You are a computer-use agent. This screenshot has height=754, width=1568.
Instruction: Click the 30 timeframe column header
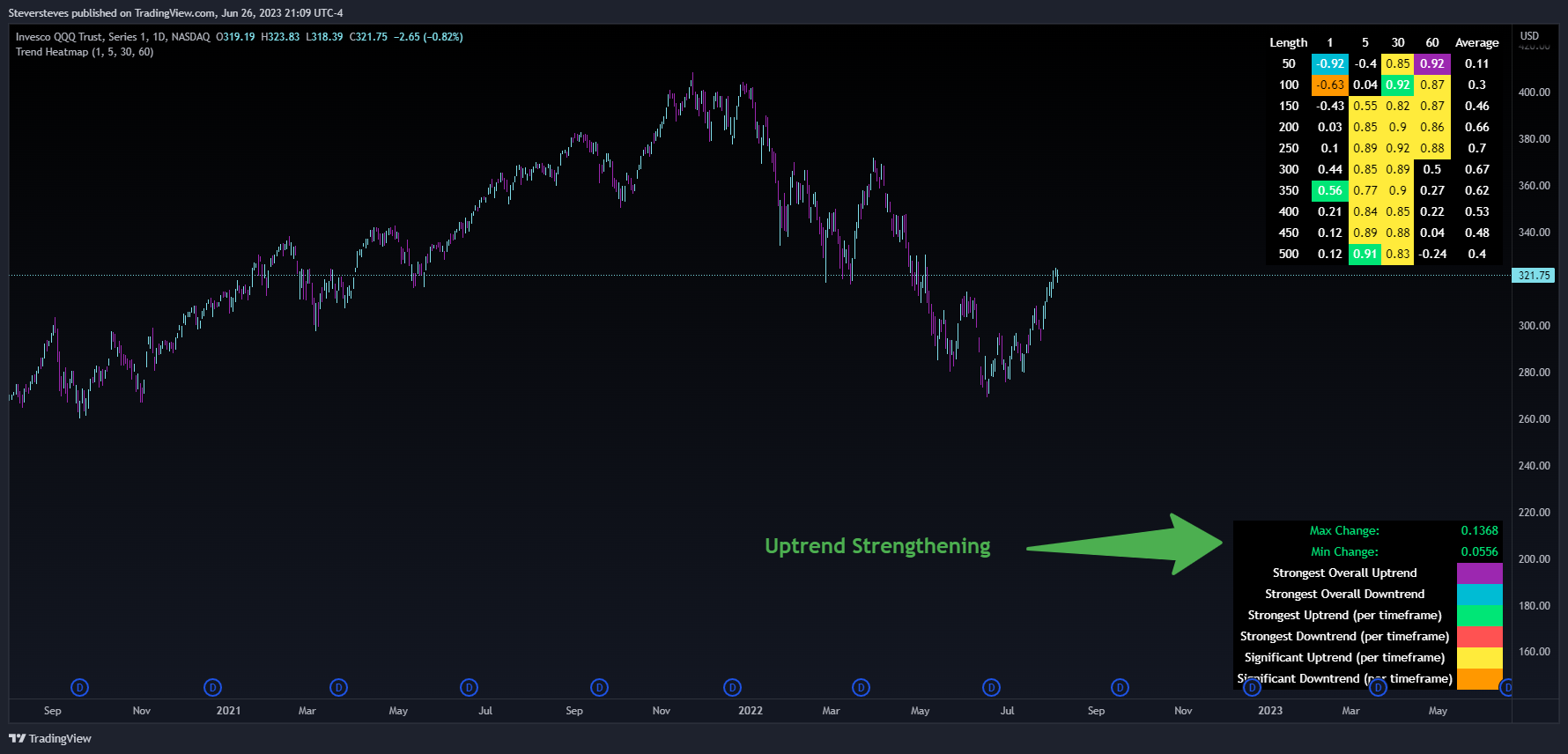coord(1398,42)
